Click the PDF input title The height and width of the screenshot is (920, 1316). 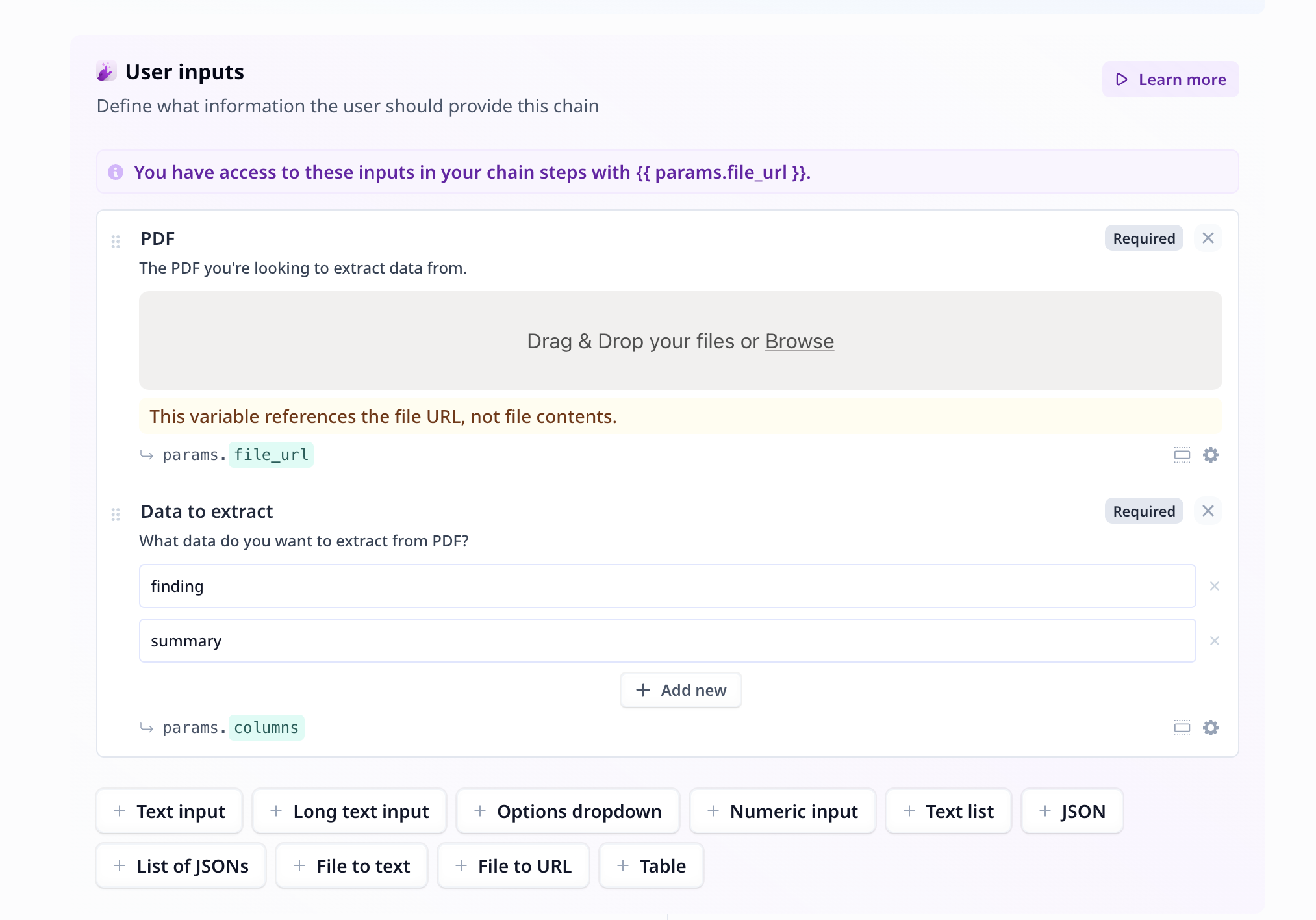[x=158, y=238]
